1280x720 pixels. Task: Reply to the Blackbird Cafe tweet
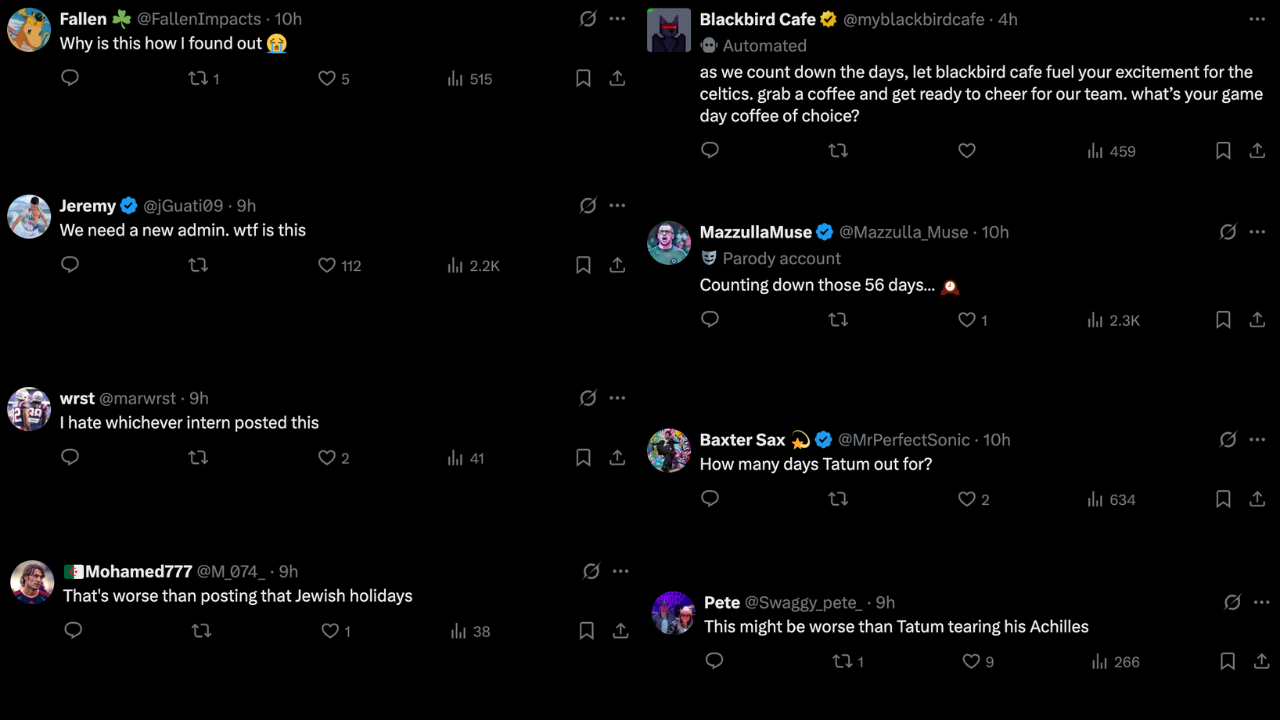(710, 150)
